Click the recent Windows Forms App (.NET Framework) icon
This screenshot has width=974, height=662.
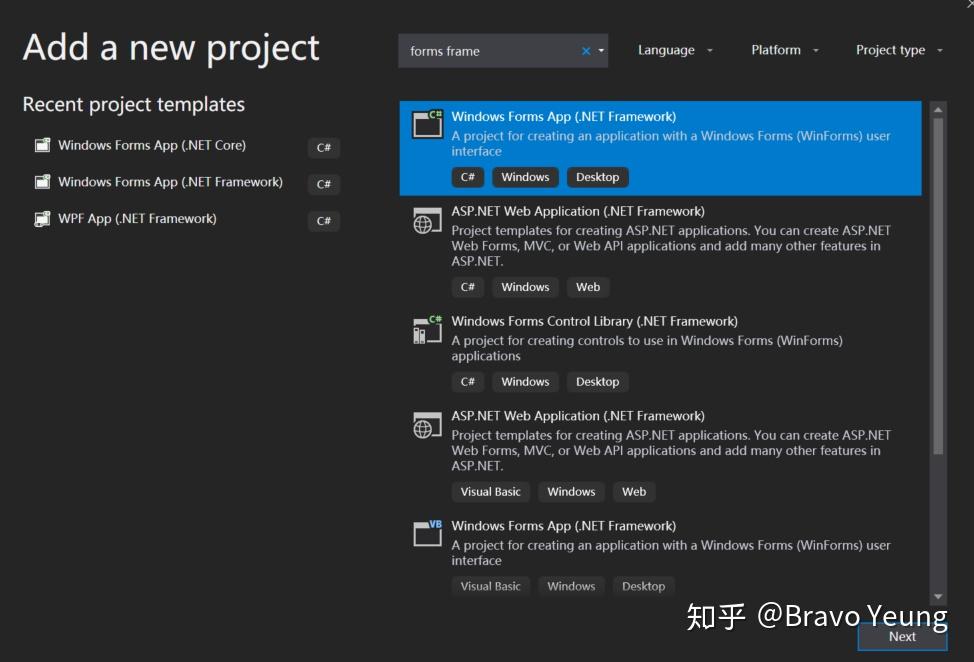point(42,182)
